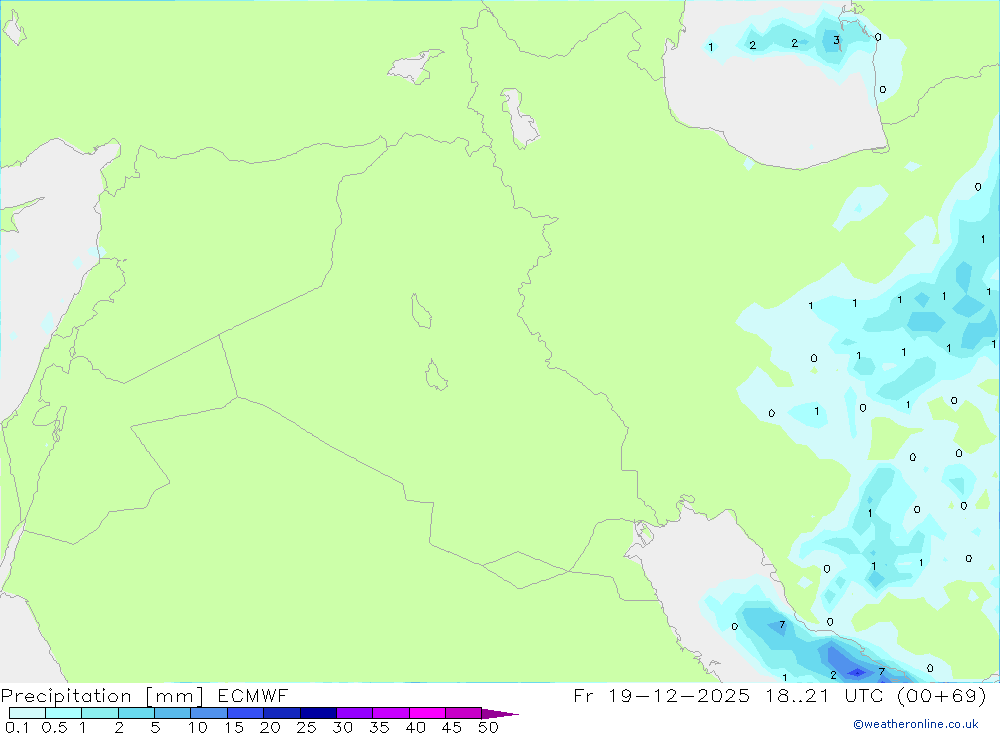The width and height of the screenshot is (1000, 733).
Task: Click the 'ECMWF' model label
Action: [253, 695]
